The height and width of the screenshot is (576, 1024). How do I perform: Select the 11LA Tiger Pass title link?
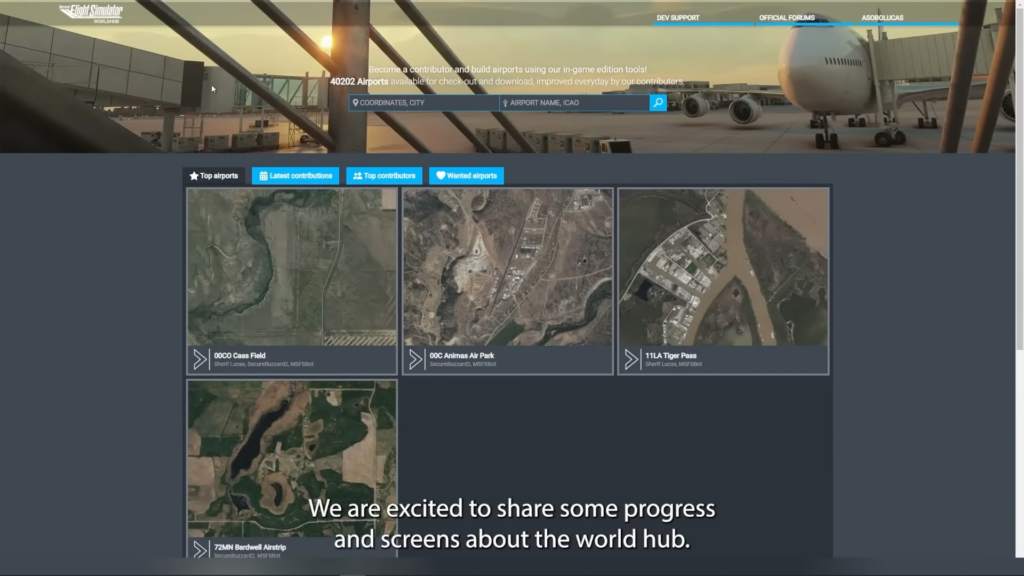coord(671,356)
